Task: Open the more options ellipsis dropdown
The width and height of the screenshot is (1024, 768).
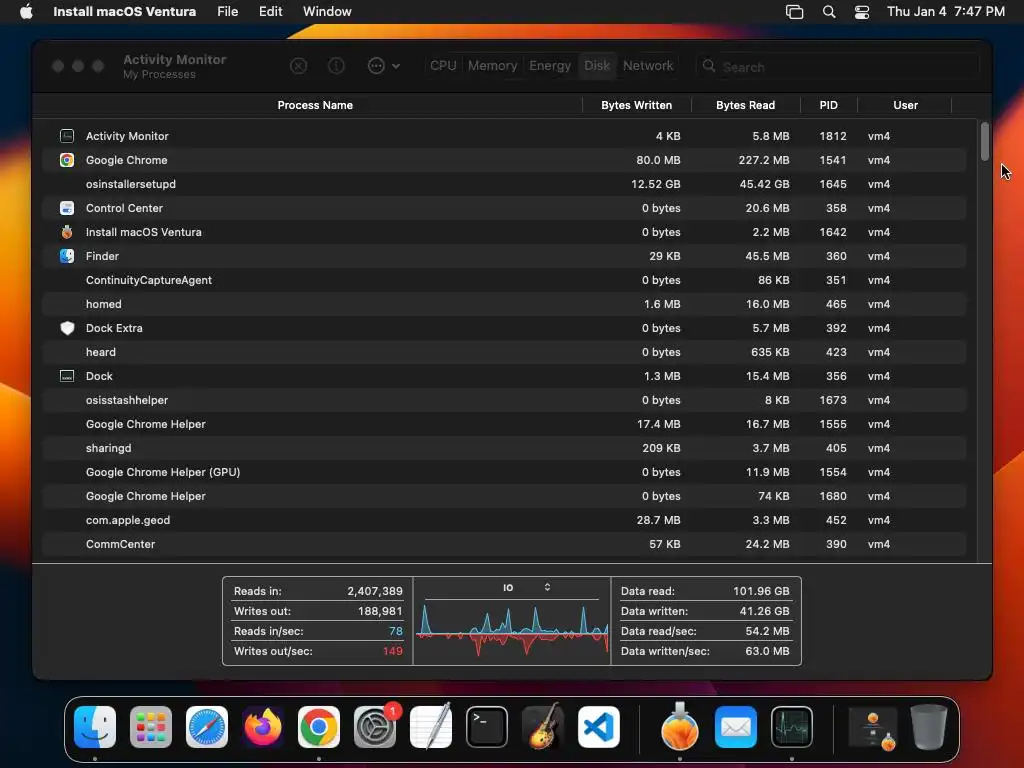Action: point(383,66)
